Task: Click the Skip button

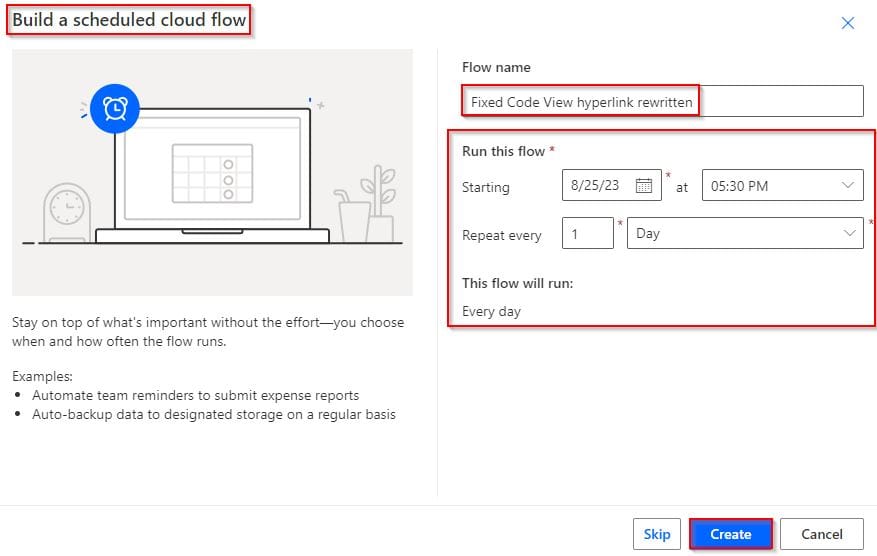Action: click(x=657, y=534)
